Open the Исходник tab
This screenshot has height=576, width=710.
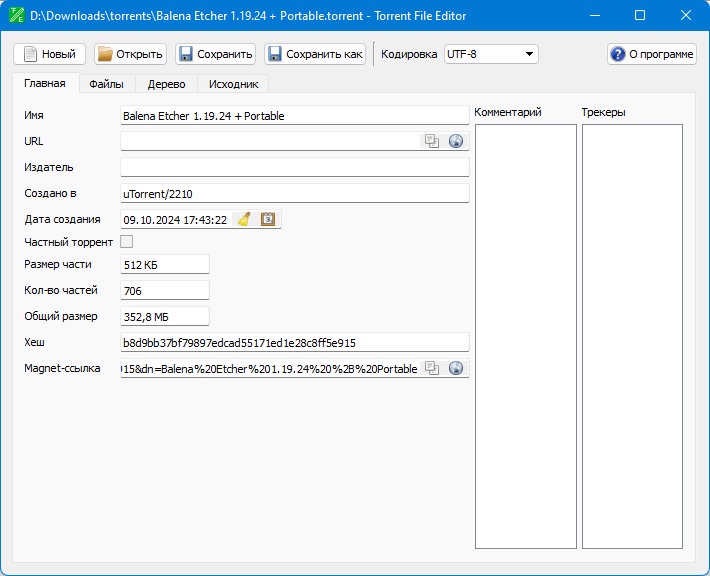234,84
